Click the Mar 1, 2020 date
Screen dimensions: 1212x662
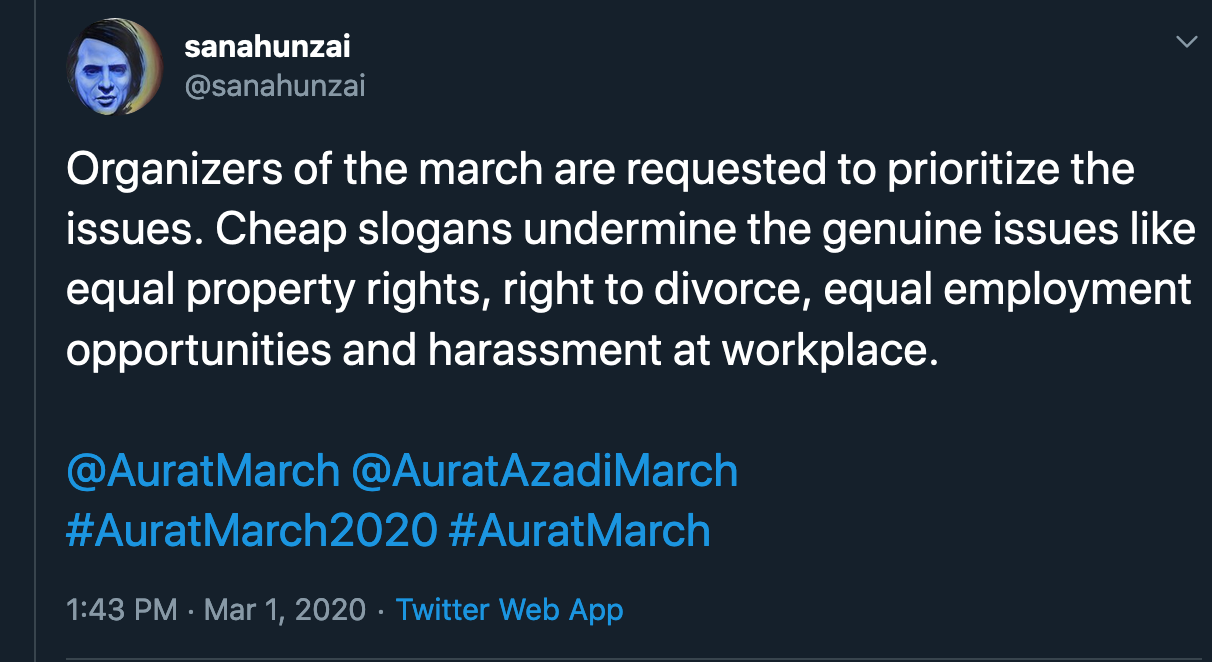click(x=285, y=609)
